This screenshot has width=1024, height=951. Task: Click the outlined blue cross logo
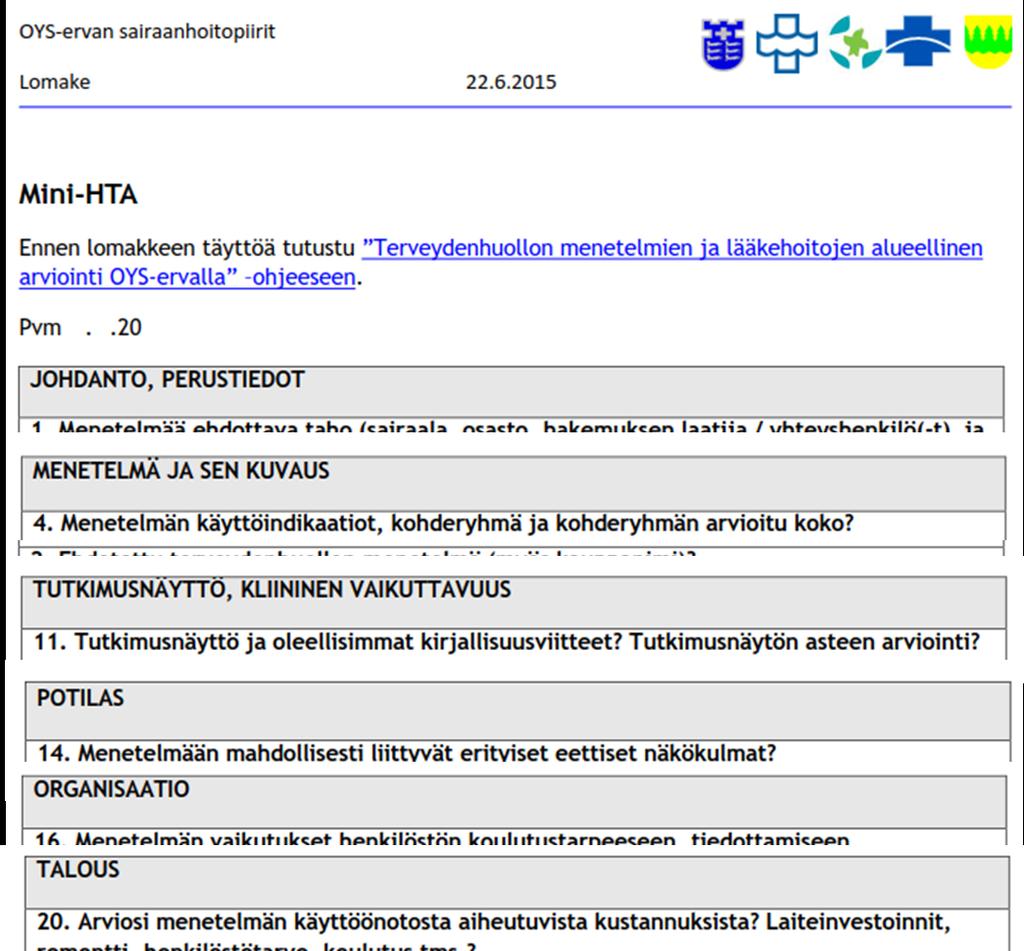point(787,43)
